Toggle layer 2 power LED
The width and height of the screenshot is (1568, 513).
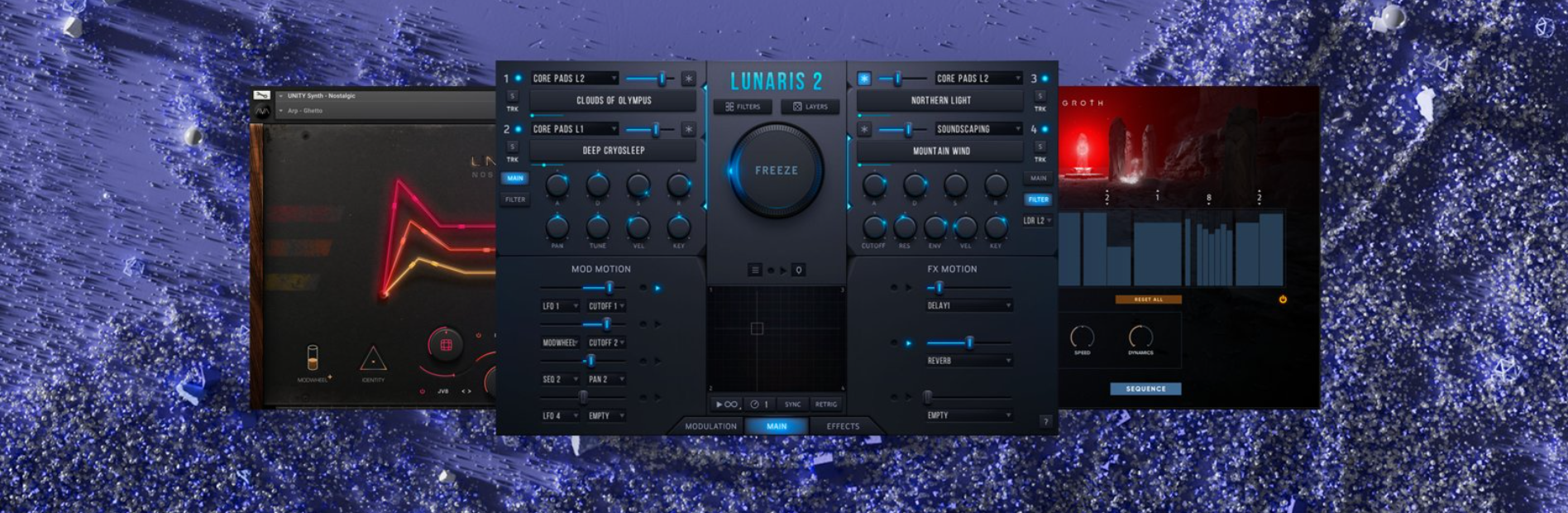pyautogui.click(x=519, y=129)
